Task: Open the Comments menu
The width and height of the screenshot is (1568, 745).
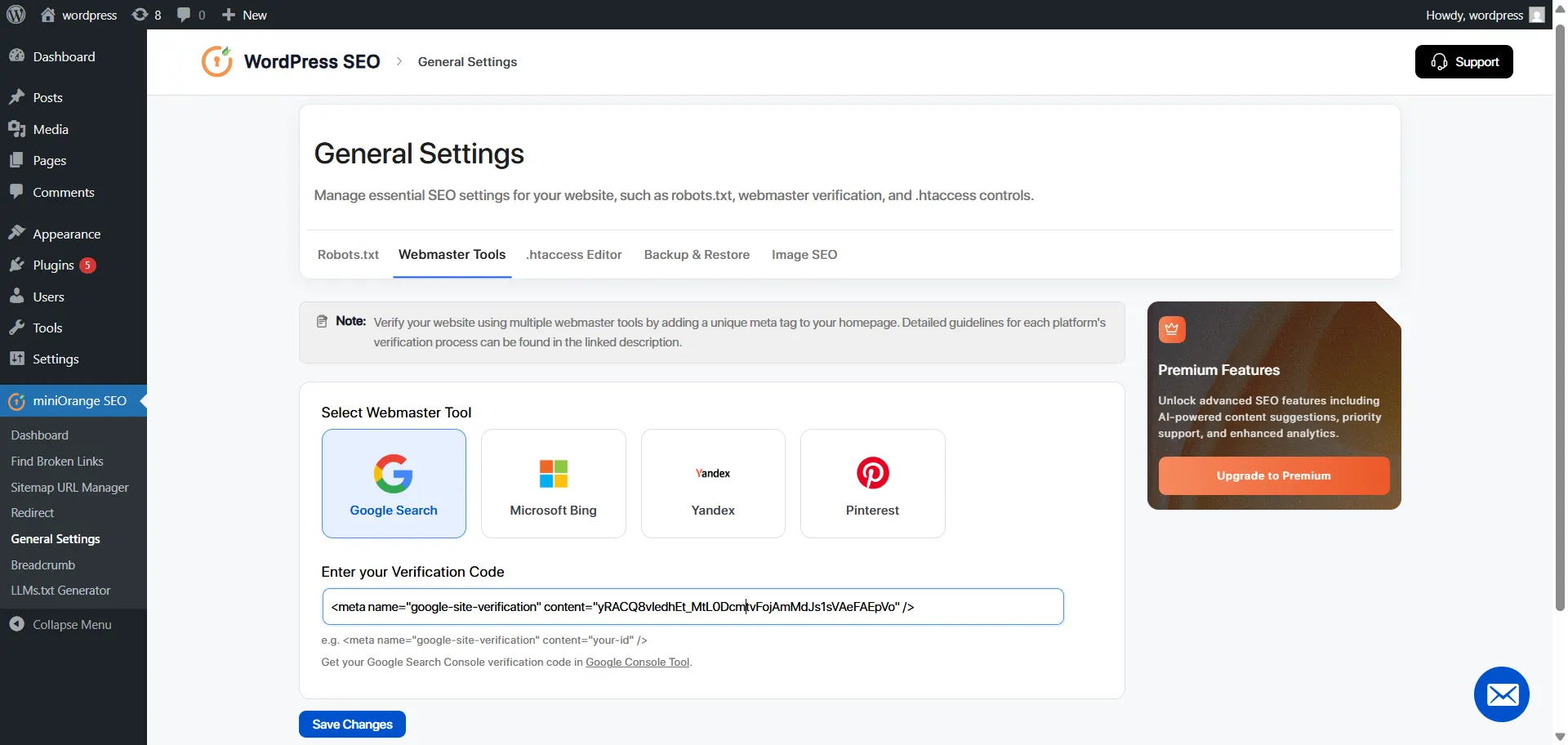Action: click(x=73, y=192)
